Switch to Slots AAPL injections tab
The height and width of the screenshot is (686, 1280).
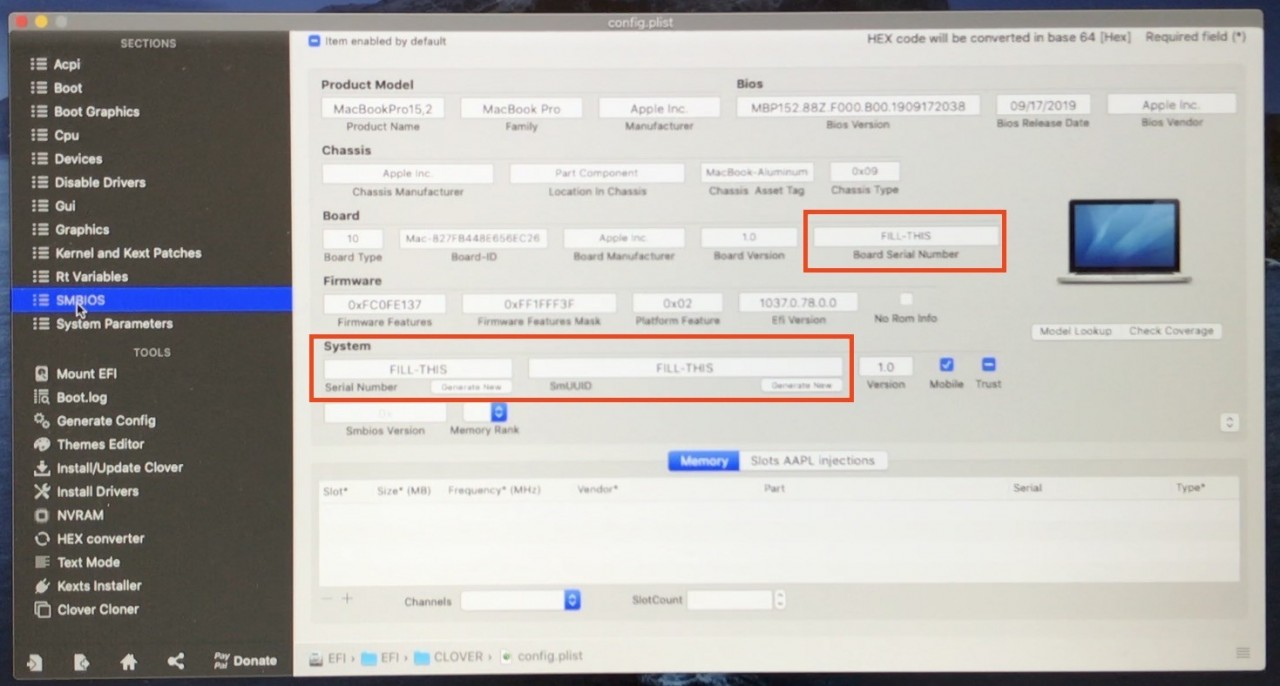813,461
